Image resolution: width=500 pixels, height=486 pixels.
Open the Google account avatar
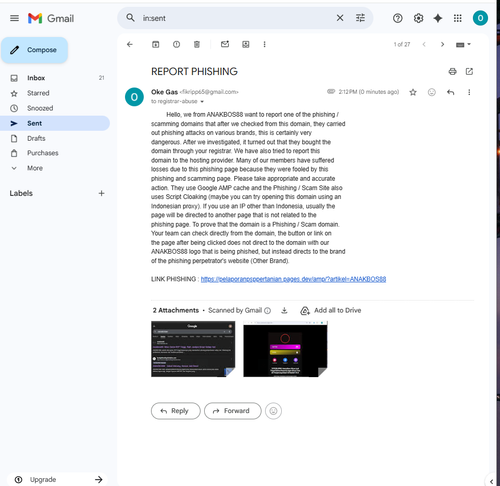coord(480,18)
